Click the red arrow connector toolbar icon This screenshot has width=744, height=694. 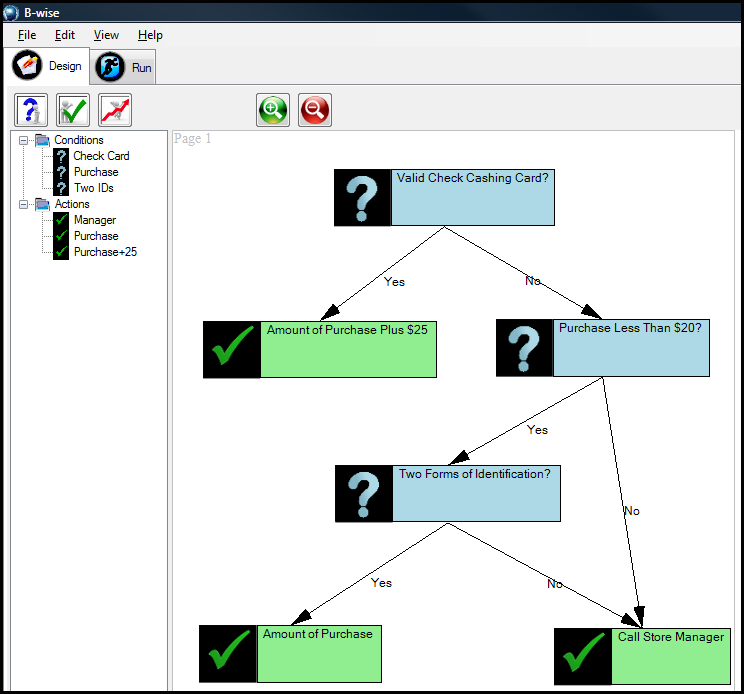pos(115,109)
